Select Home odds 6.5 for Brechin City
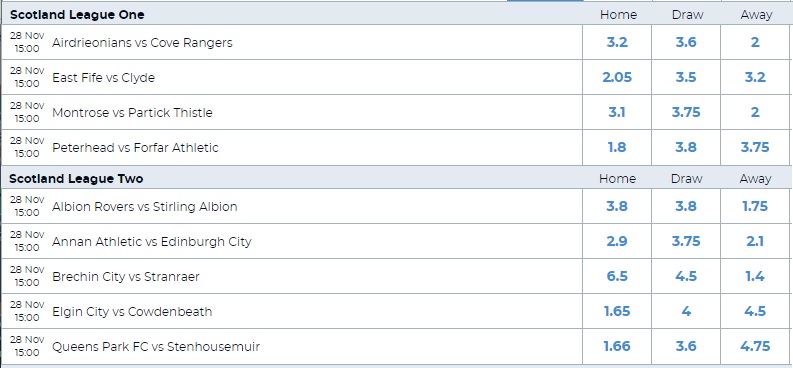Screen dimensions: 793x368 click(616, 276)
